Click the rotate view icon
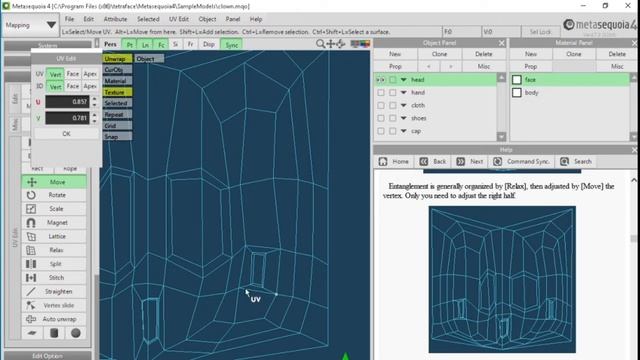The height and width of the screenshot is (360, 640). (340, 44)
